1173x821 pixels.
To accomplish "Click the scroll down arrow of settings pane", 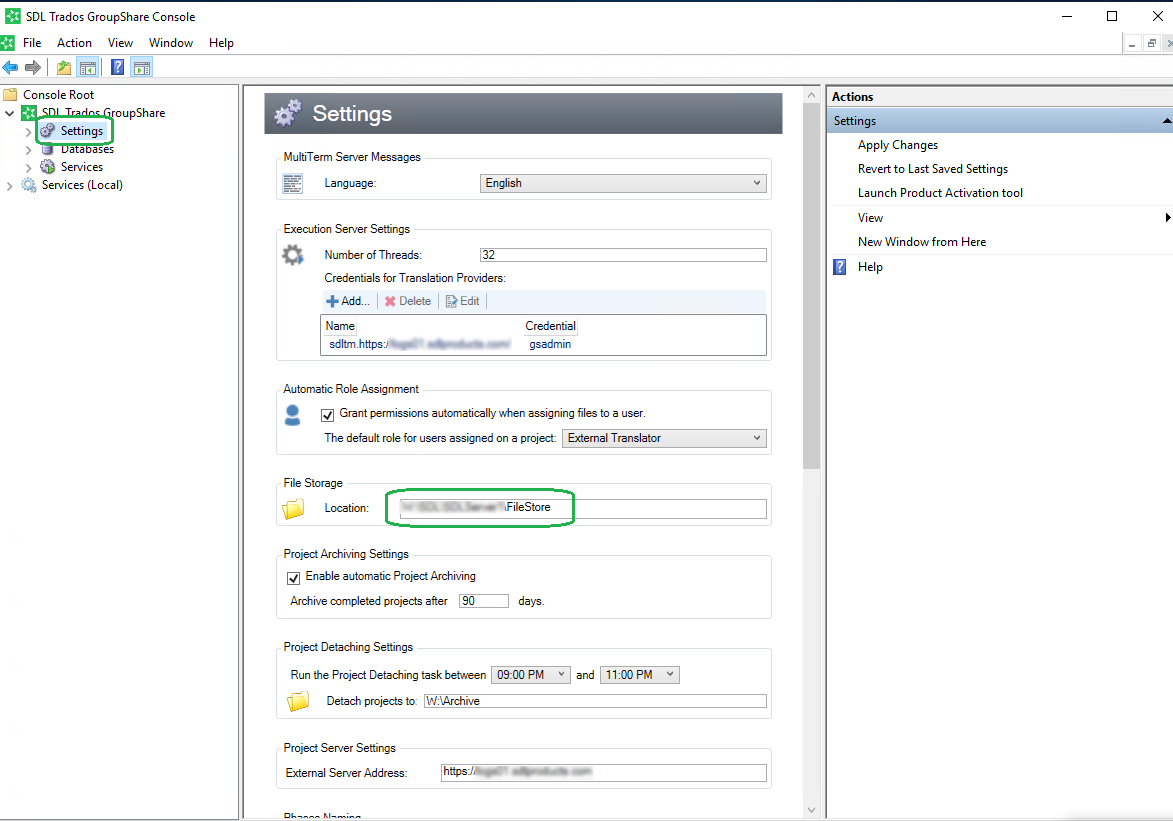I will pos(812,810).
